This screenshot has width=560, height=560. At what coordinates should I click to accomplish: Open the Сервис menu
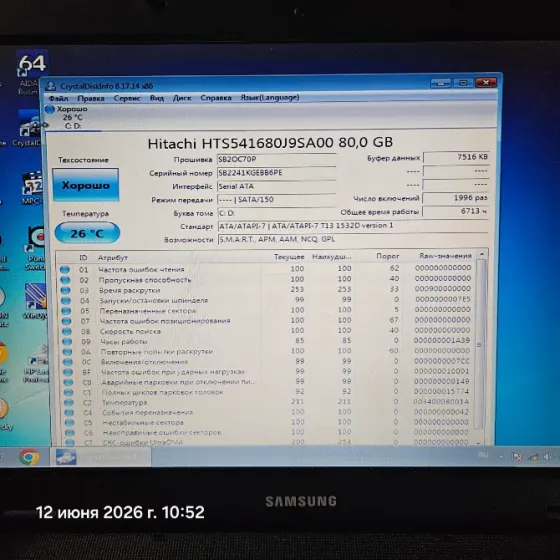coord(127,98)
